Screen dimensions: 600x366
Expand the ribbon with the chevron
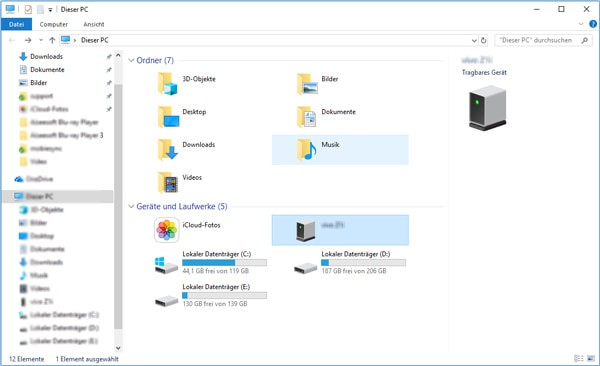click(x=581, y=24)
